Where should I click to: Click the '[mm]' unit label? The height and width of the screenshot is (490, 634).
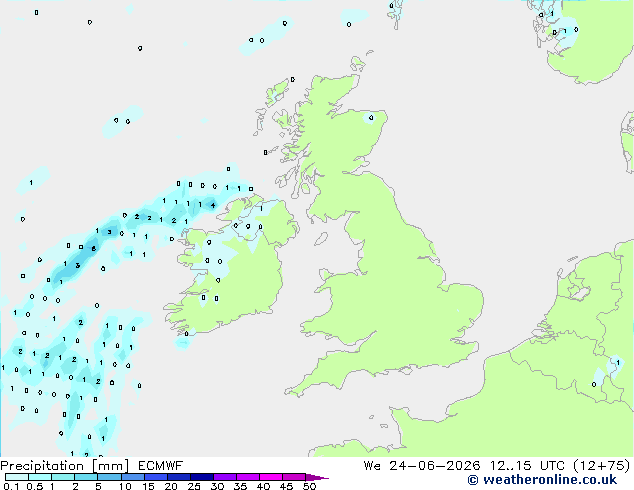(111, 466)
